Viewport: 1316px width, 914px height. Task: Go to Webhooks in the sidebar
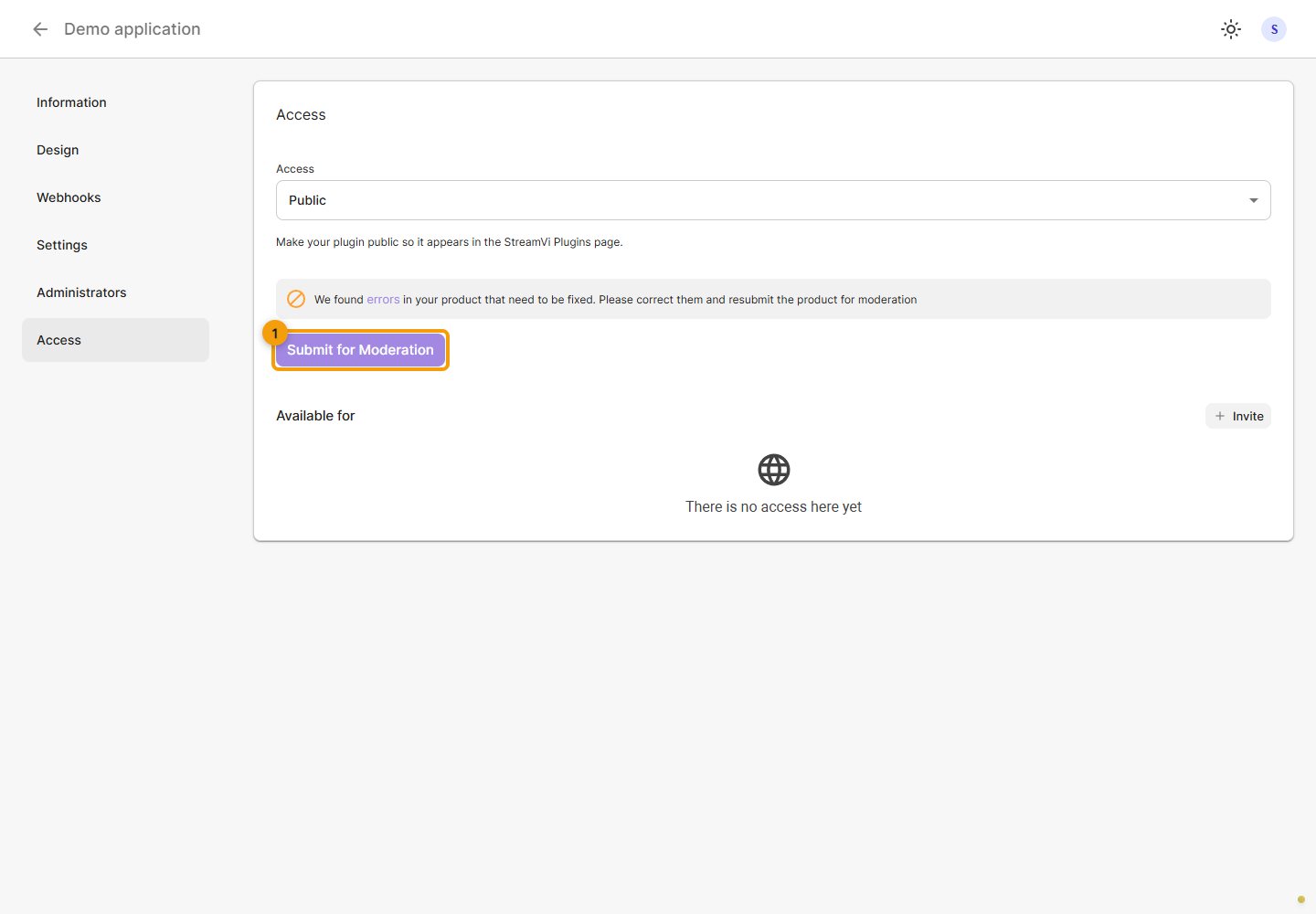(115, 197)
